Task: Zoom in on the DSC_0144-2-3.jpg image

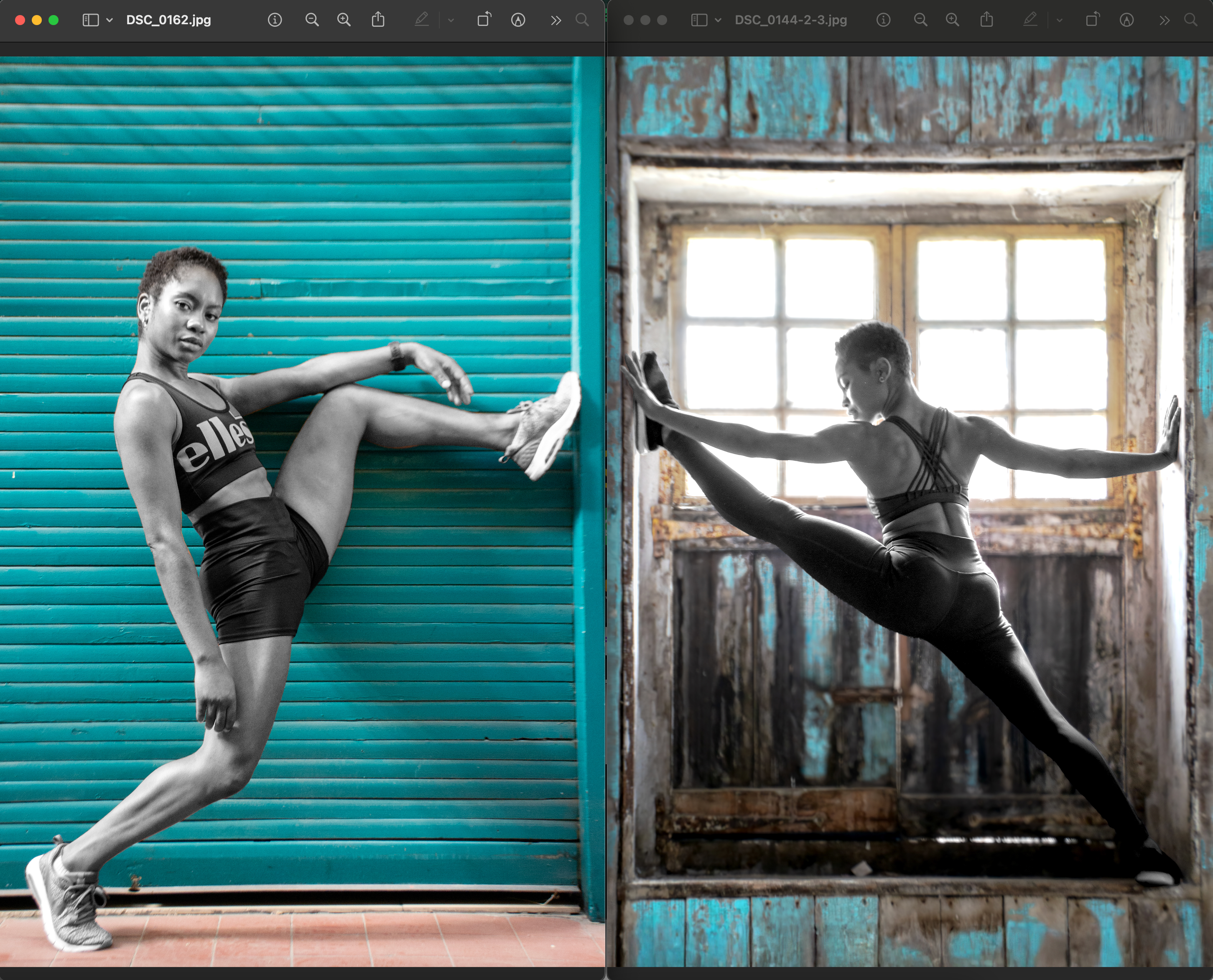Action: 952,20
